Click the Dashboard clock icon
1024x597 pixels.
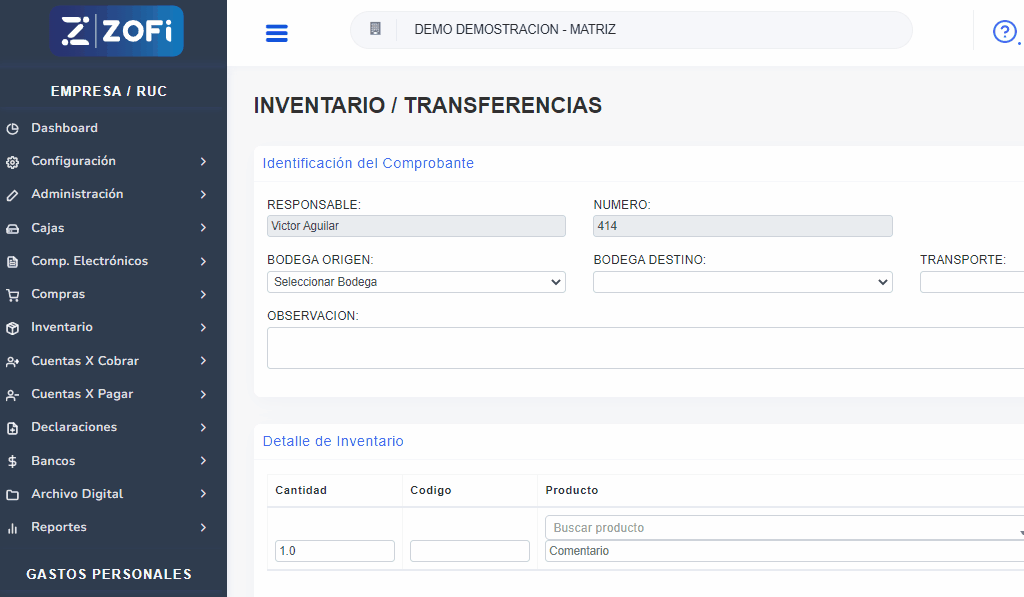click(12, 129)
